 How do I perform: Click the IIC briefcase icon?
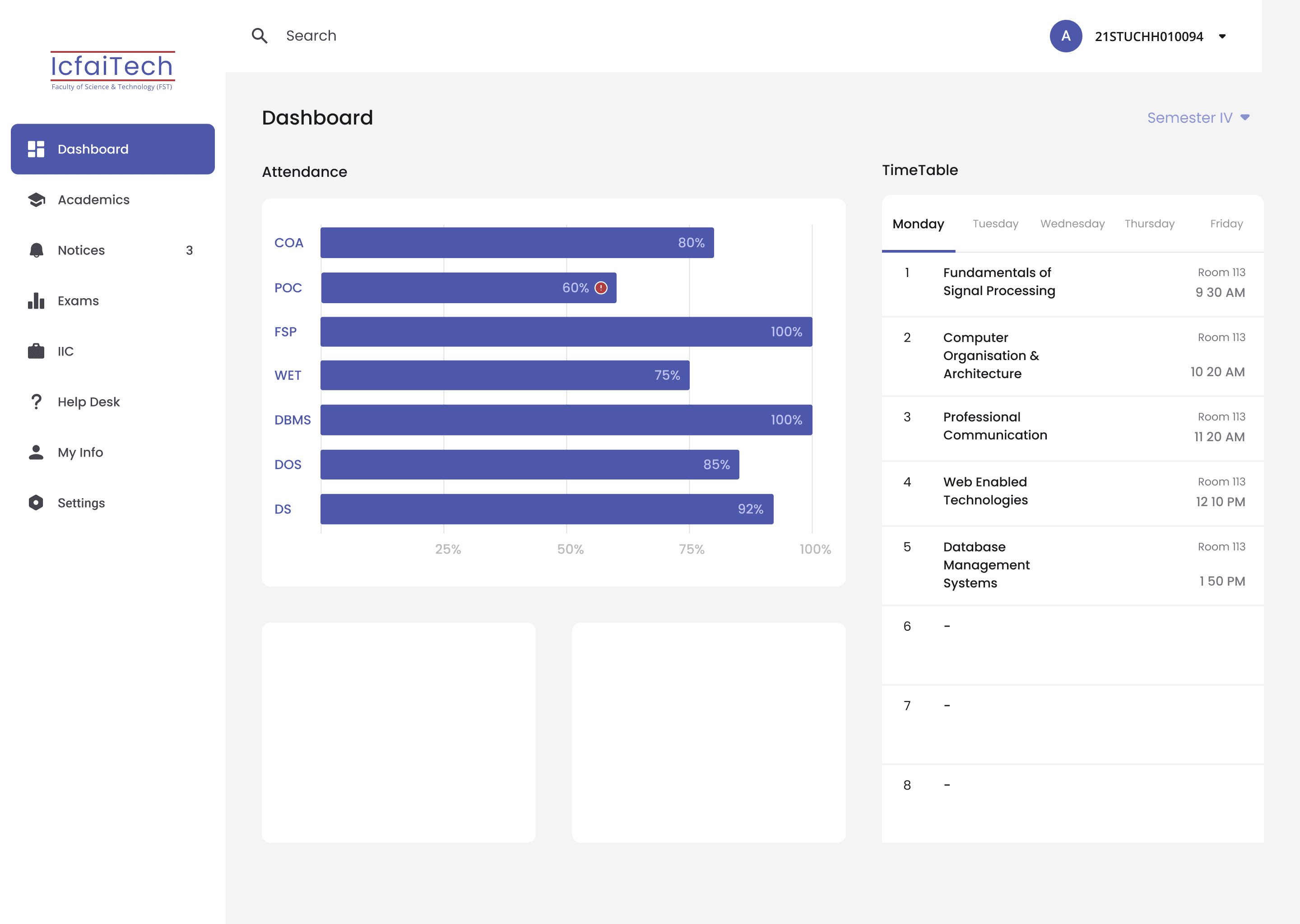tap(37, 351)
